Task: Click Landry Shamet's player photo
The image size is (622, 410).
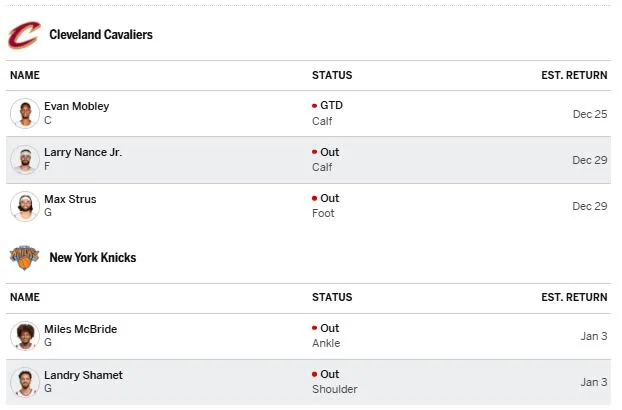Action: tap(24, 382)
